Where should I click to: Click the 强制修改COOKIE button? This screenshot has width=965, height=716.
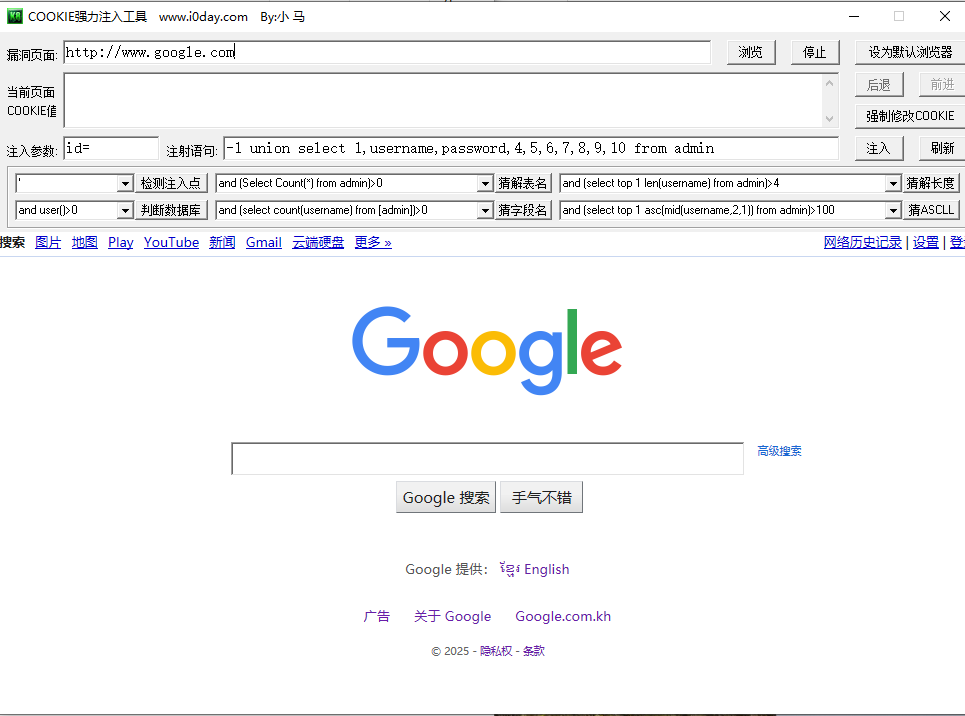coord(910,116)
